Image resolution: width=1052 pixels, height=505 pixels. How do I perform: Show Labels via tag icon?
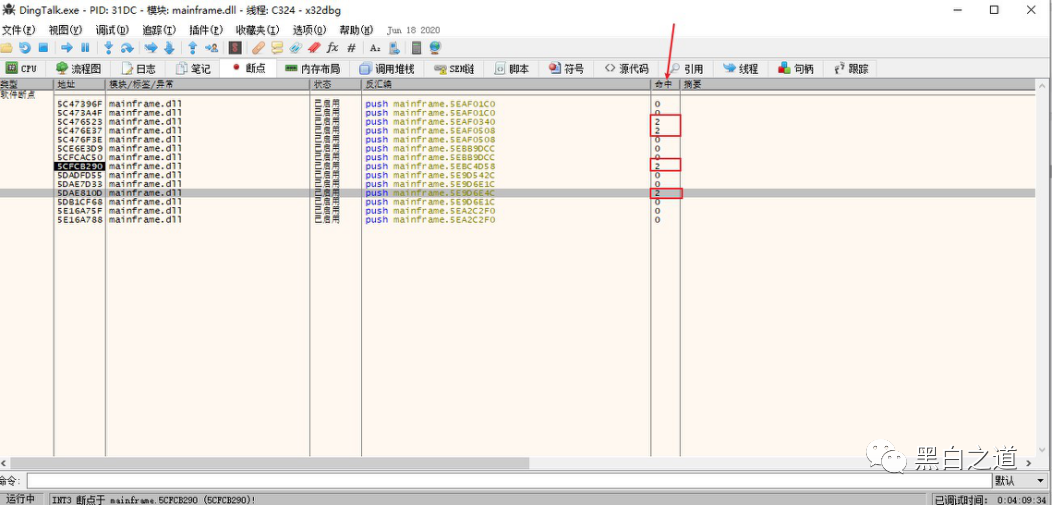(x=296, y=48)
